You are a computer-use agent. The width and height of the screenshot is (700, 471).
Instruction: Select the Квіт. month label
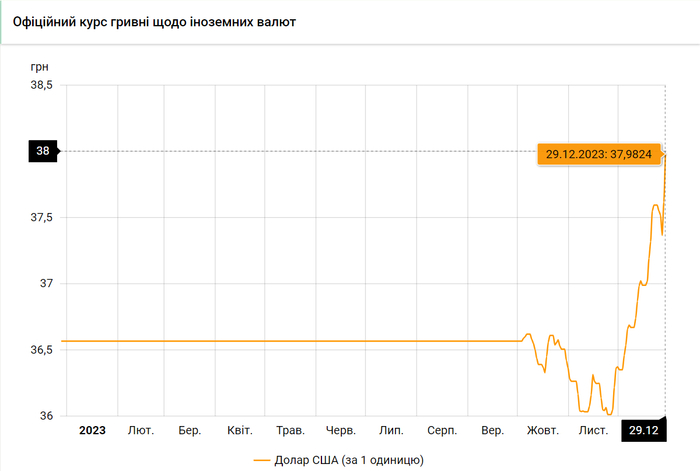click(x=240, y=430)
